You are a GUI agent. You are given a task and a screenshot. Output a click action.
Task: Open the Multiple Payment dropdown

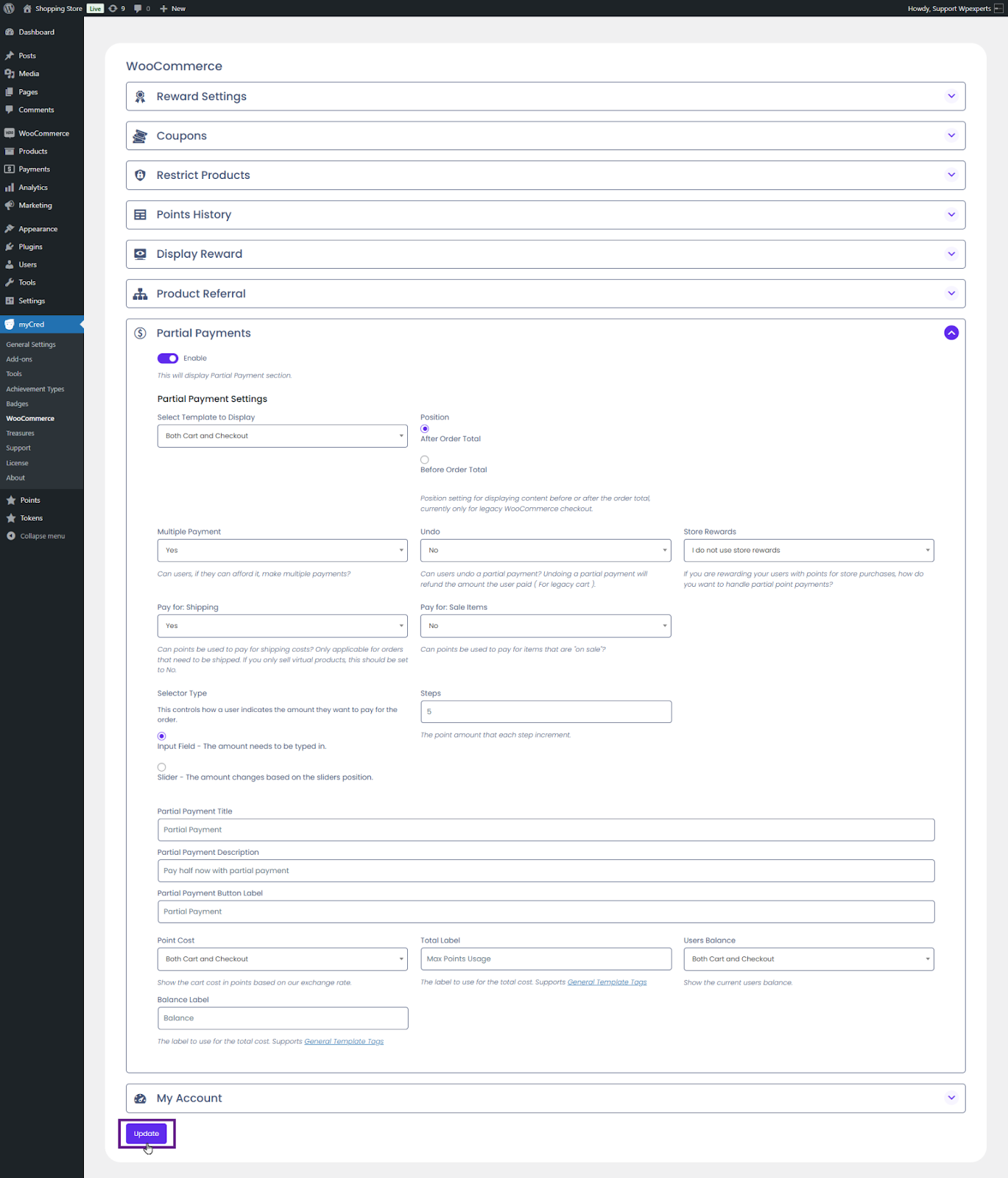tap(282, 551)
